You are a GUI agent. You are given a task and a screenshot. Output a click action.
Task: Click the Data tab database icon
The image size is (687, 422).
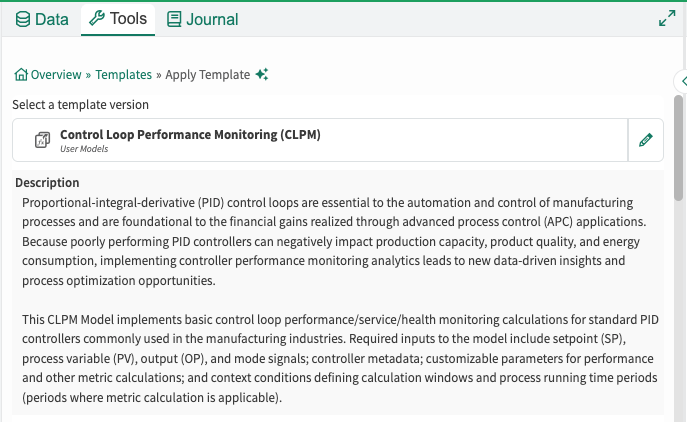[x=23, y=19]
